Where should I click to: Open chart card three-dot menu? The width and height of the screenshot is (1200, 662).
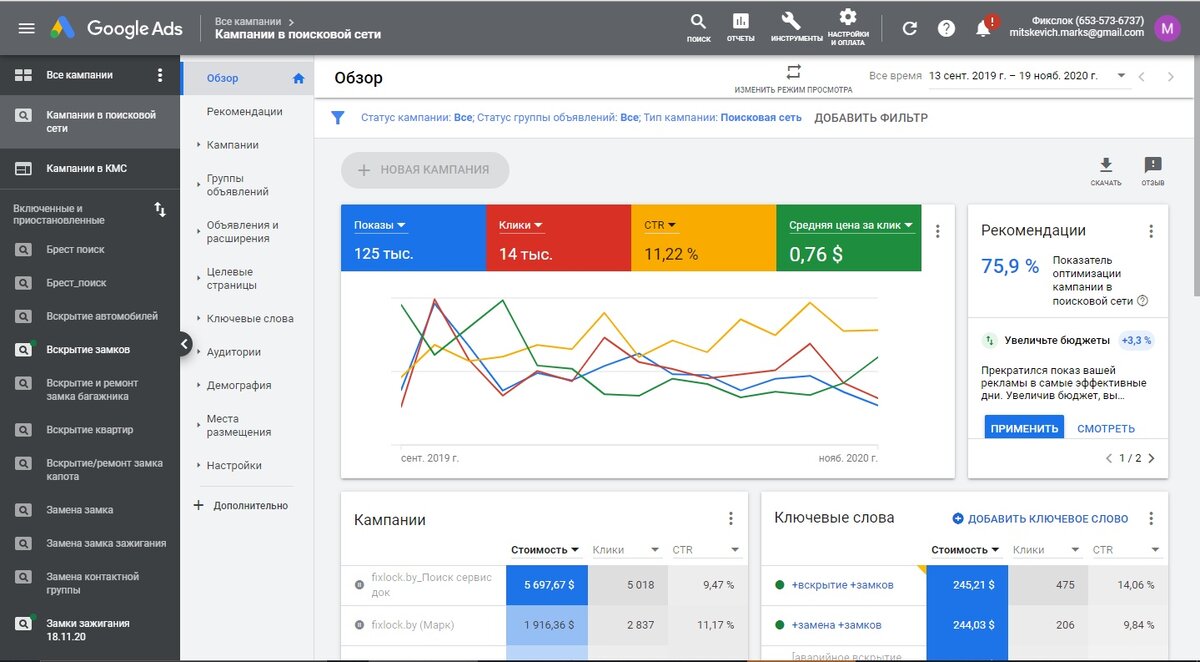(x=937, y=231)
